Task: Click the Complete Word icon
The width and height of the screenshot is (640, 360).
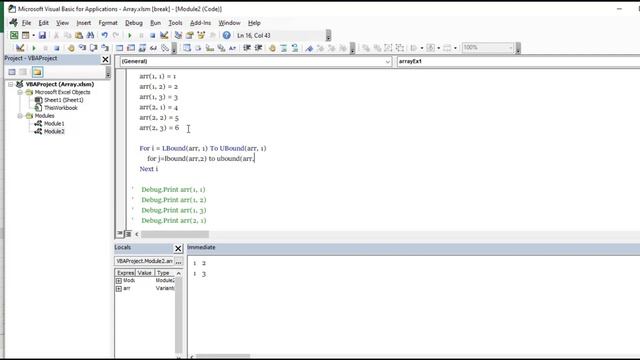Action: click(x=233, y=48)
